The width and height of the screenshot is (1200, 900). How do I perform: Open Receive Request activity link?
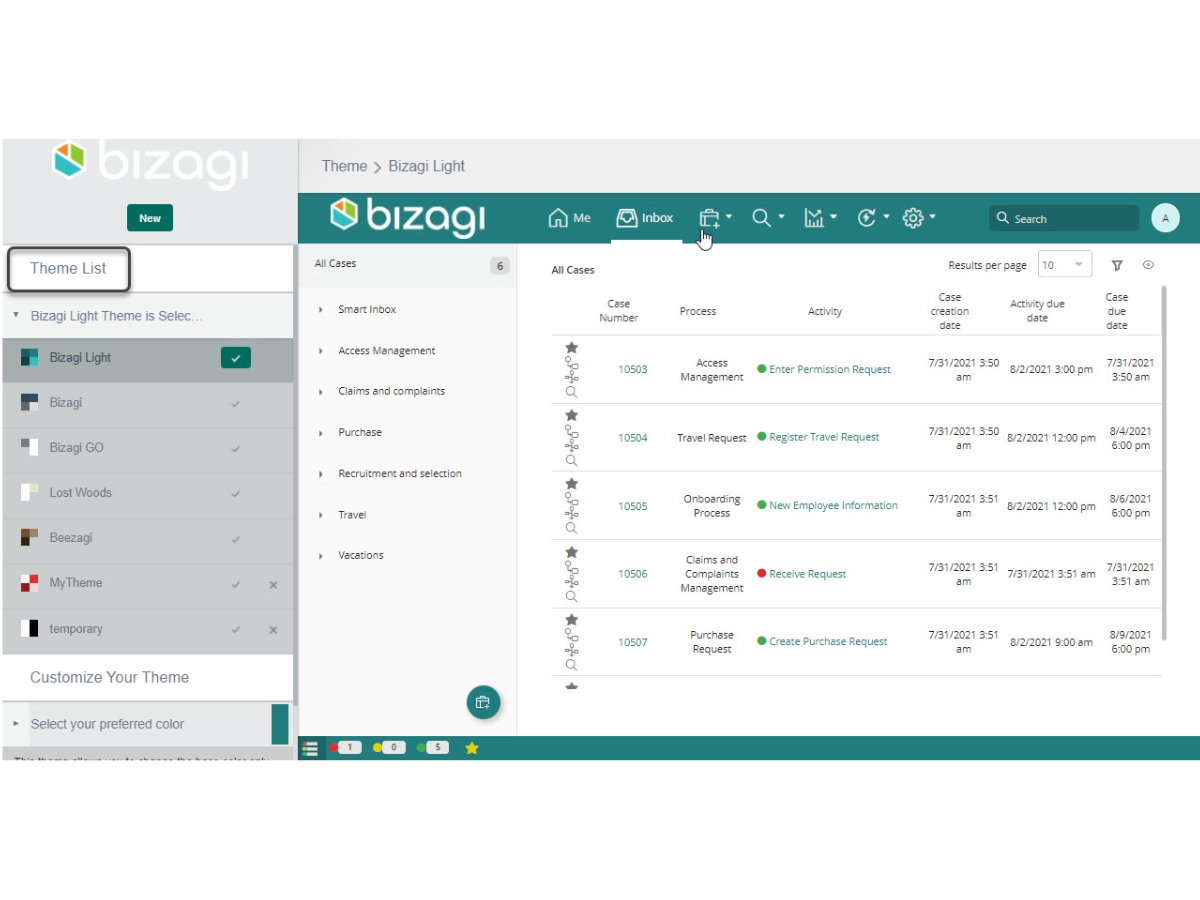tap(807, 574)
